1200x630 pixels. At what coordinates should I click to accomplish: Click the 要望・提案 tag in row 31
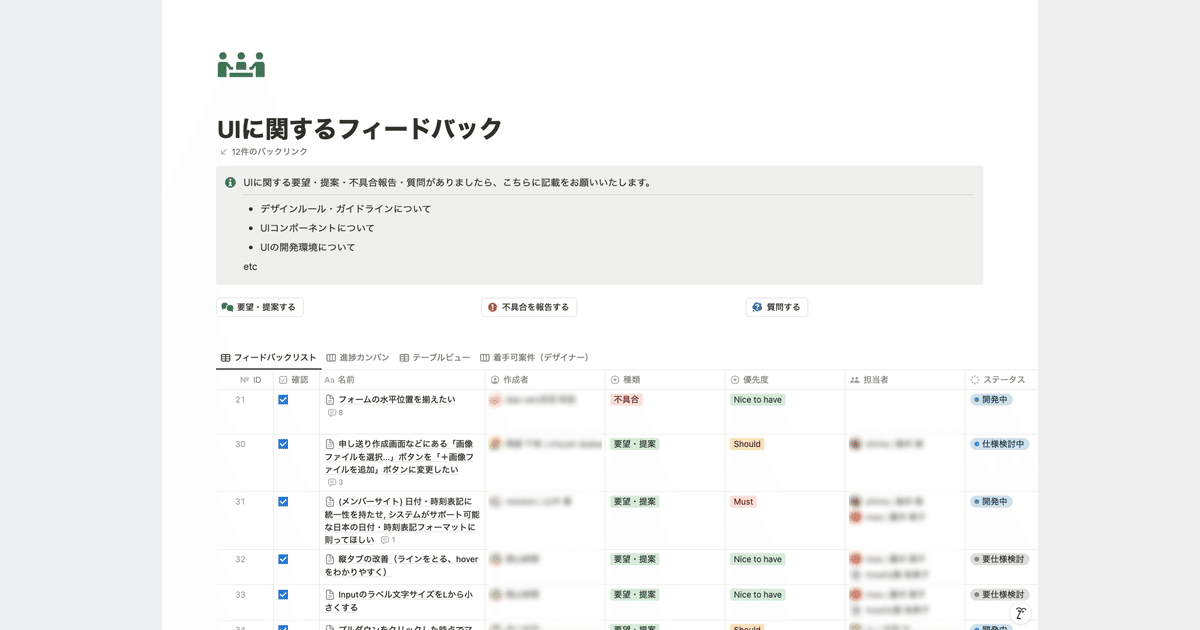[x=635, y=502]
